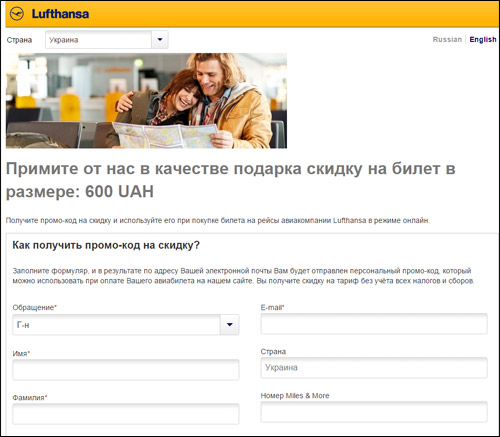Image resolution: width=500 pixels, height=437 pixels.
Task: Focus the Имя input field
Action: coord(126,370)
